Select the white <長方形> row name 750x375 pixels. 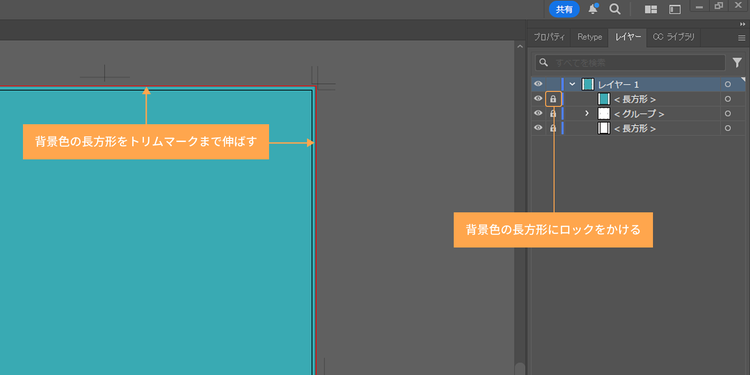635,128
